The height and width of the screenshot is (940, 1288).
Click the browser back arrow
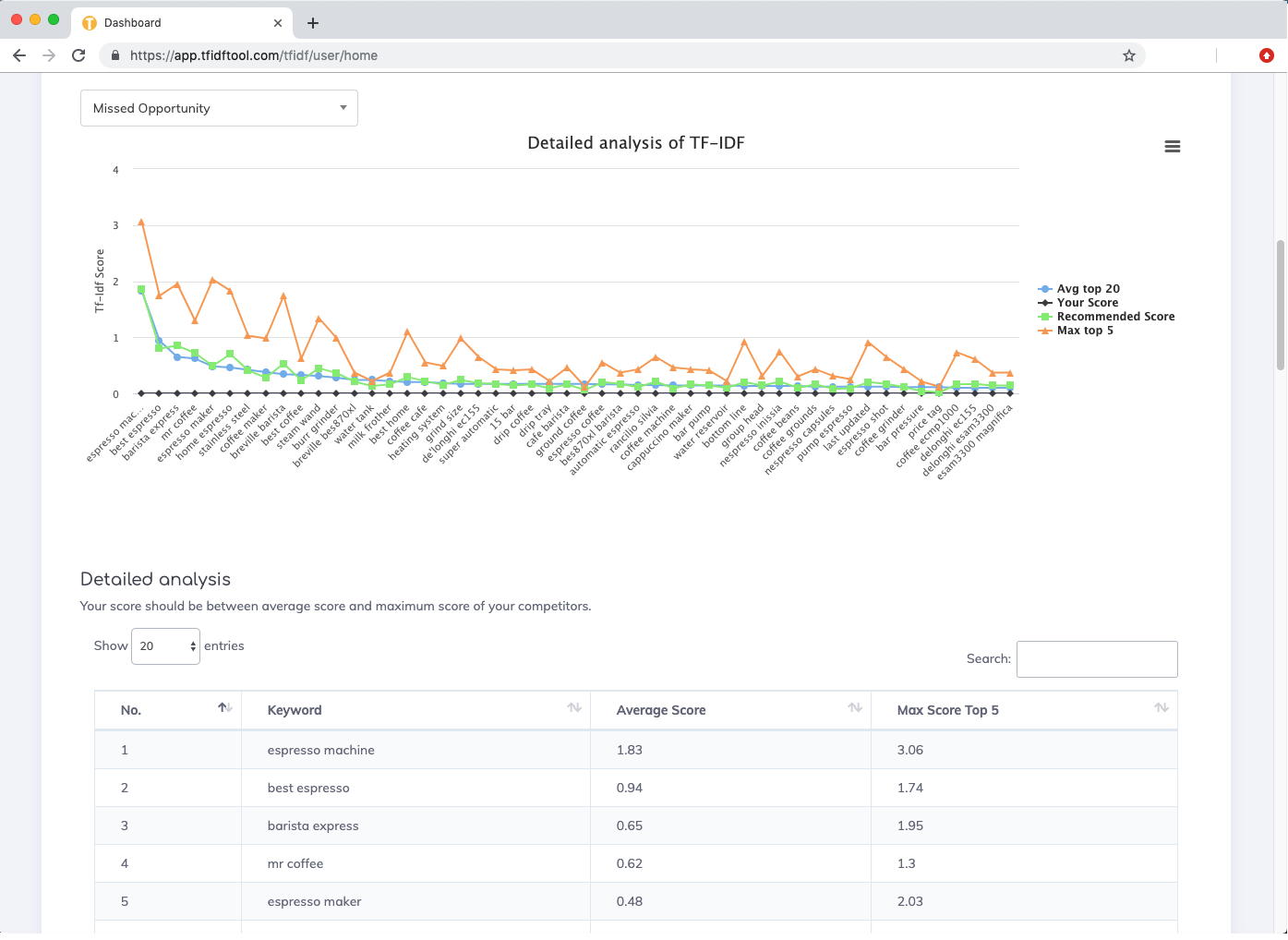(x=19, y=55)
